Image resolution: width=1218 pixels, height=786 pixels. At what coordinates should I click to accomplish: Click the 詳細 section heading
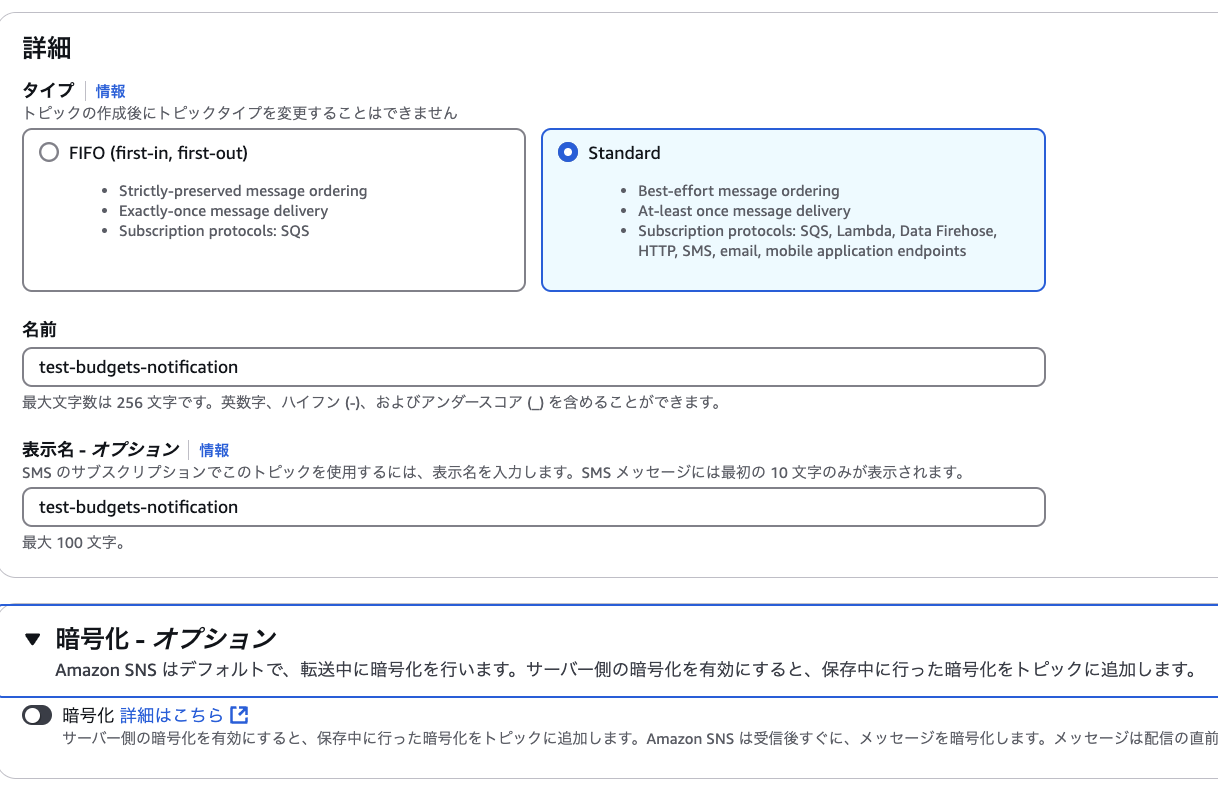[47, 47]
